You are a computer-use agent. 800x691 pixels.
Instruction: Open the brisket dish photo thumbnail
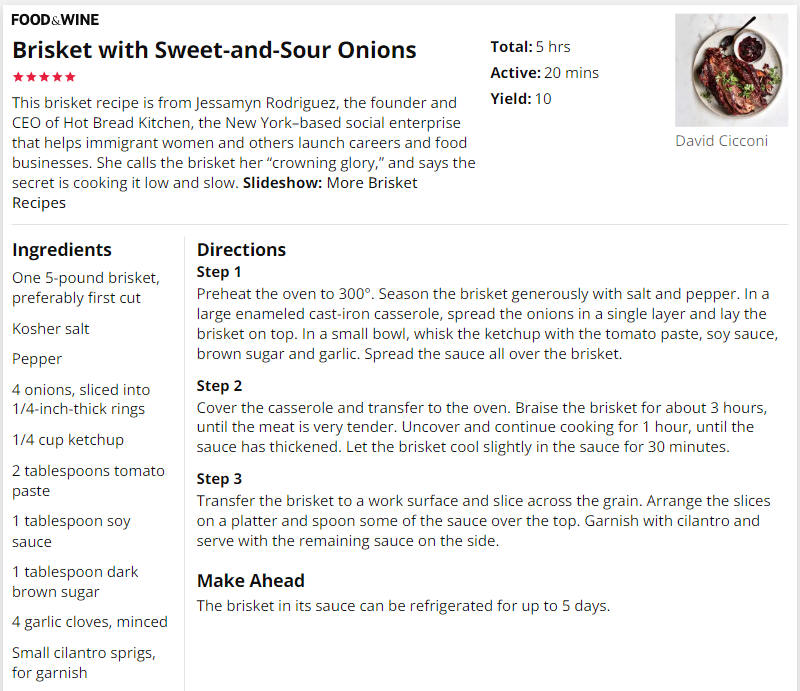coord(731,70)
